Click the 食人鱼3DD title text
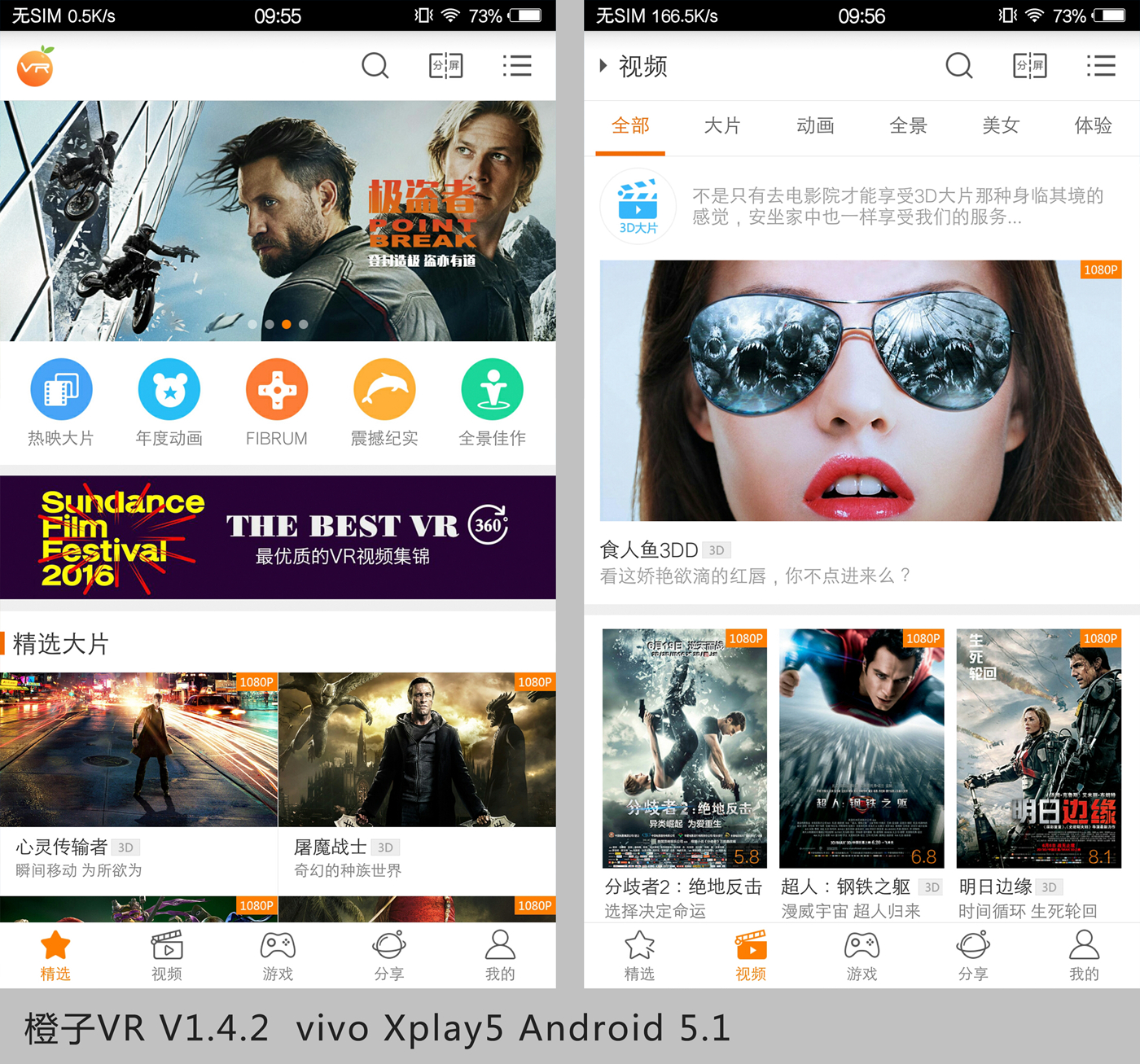This screenshot has height=1064, width=1140. [x=649, y=550]
